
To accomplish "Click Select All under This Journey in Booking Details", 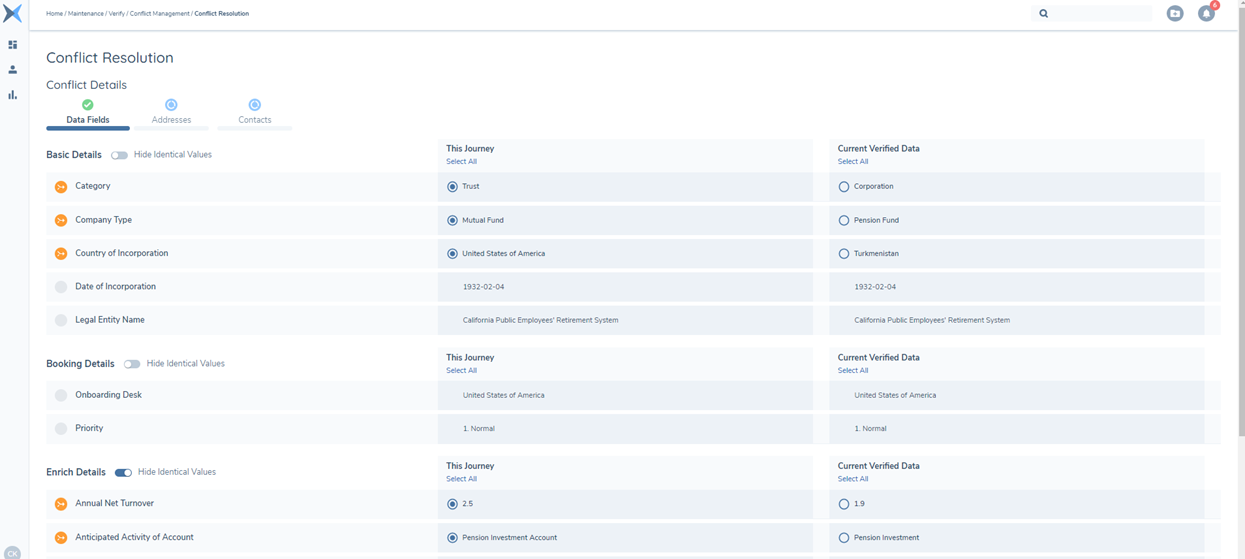I will (461, 371).
